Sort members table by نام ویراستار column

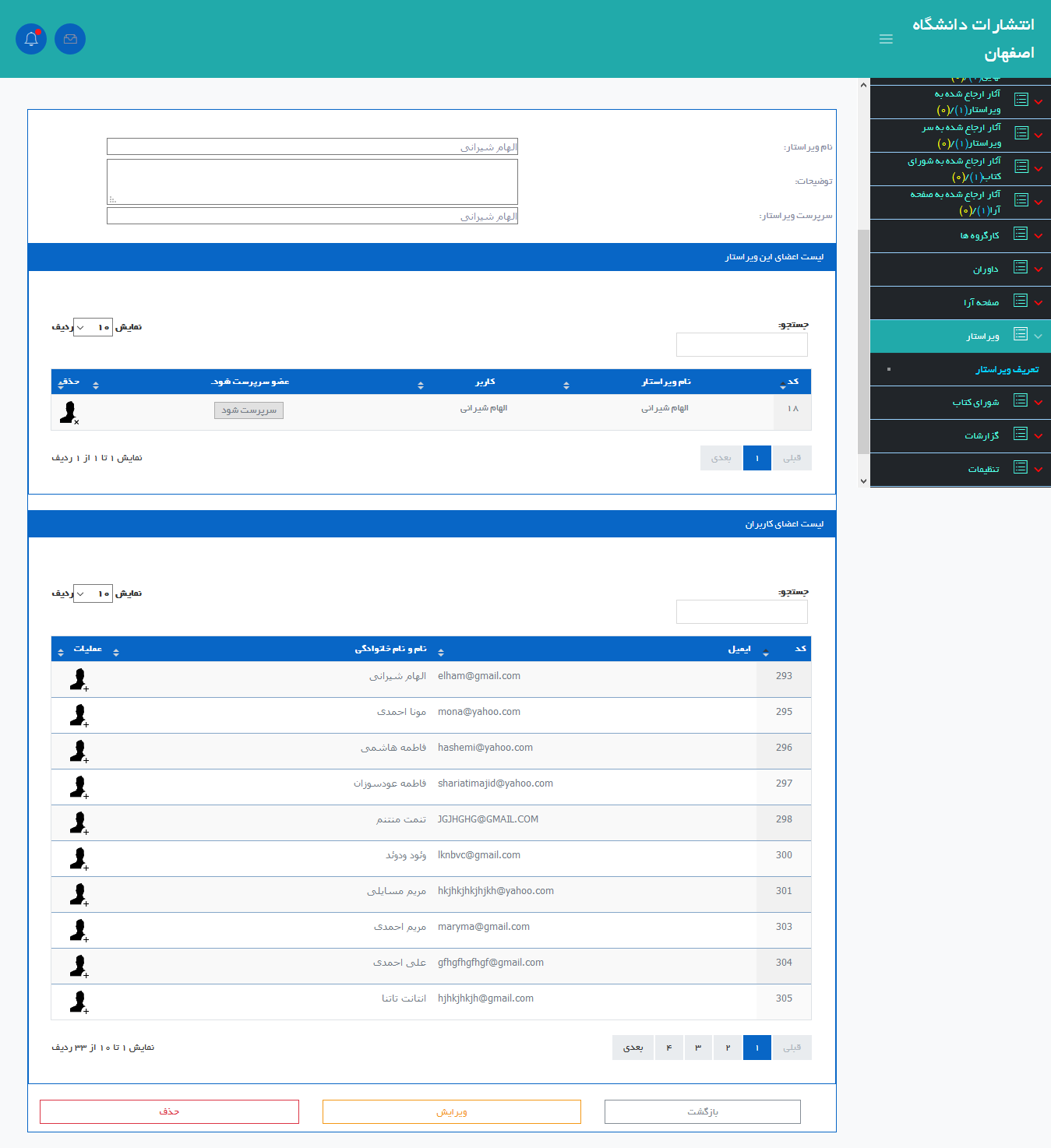(x=666, y=382)
